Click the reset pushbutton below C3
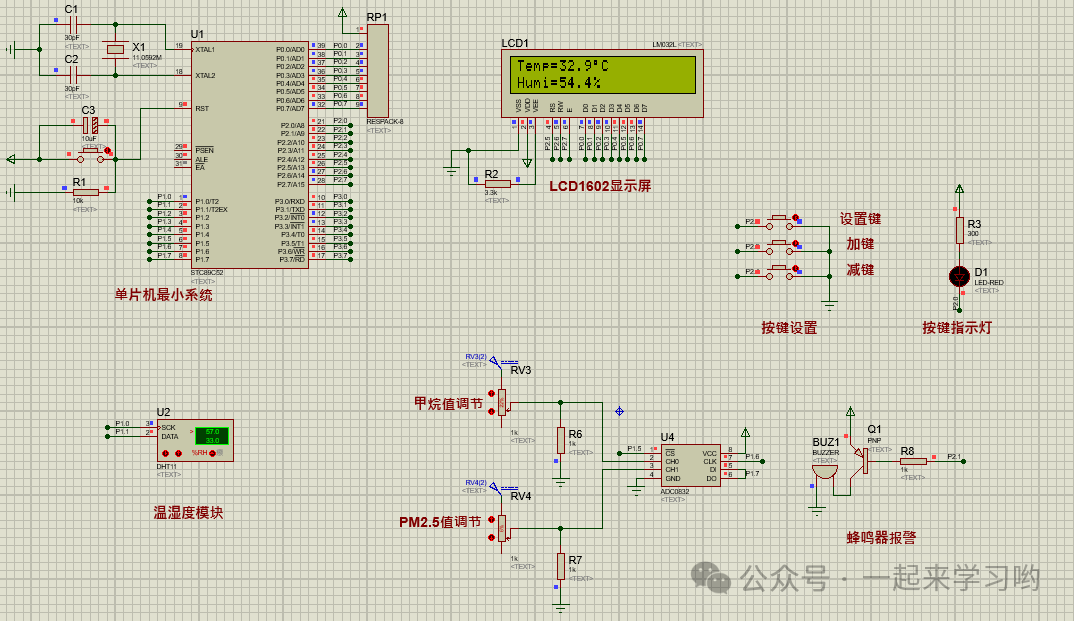The image size is (1074, 621). tap(90, 157)
